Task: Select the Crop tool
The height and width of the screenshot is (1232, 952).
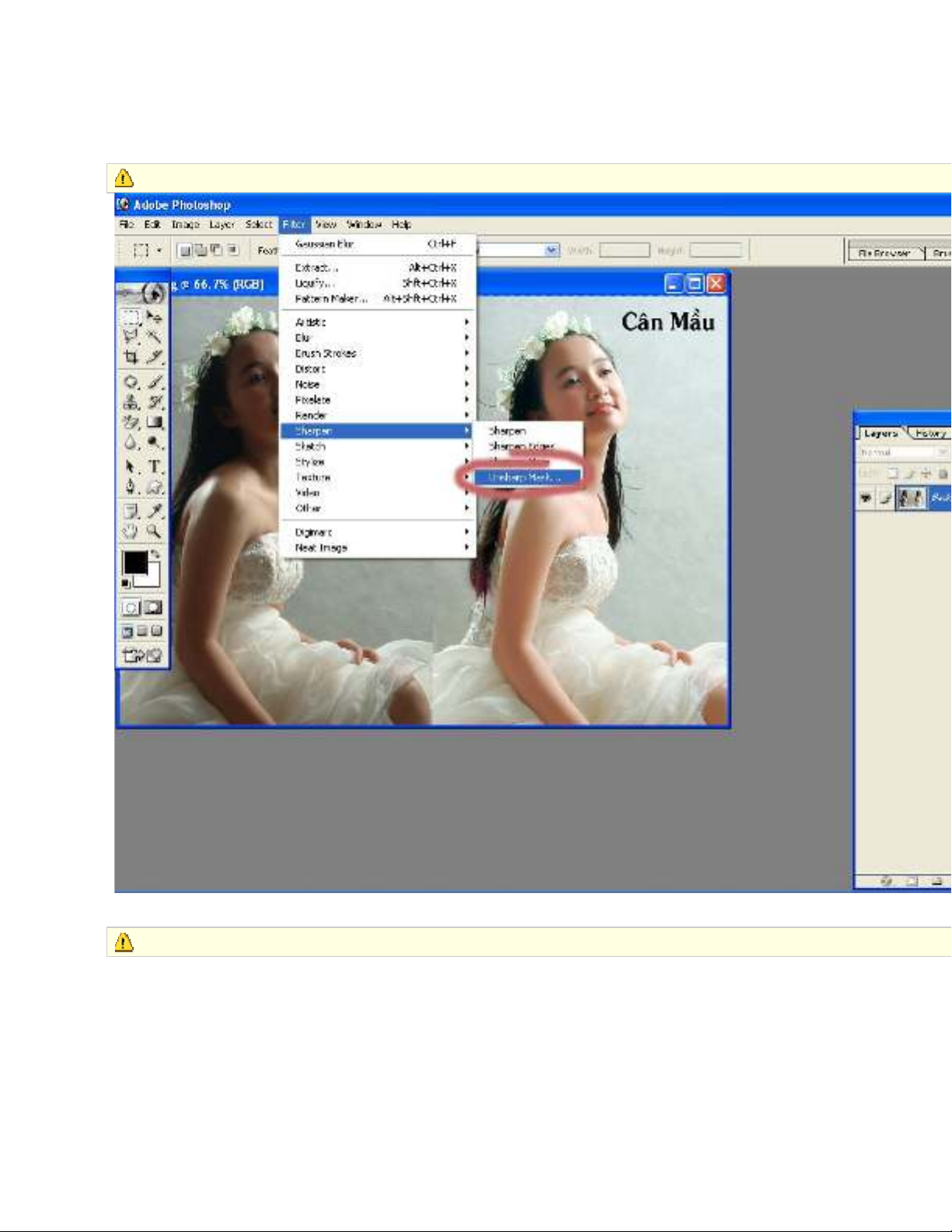Action: click(131, 358)
